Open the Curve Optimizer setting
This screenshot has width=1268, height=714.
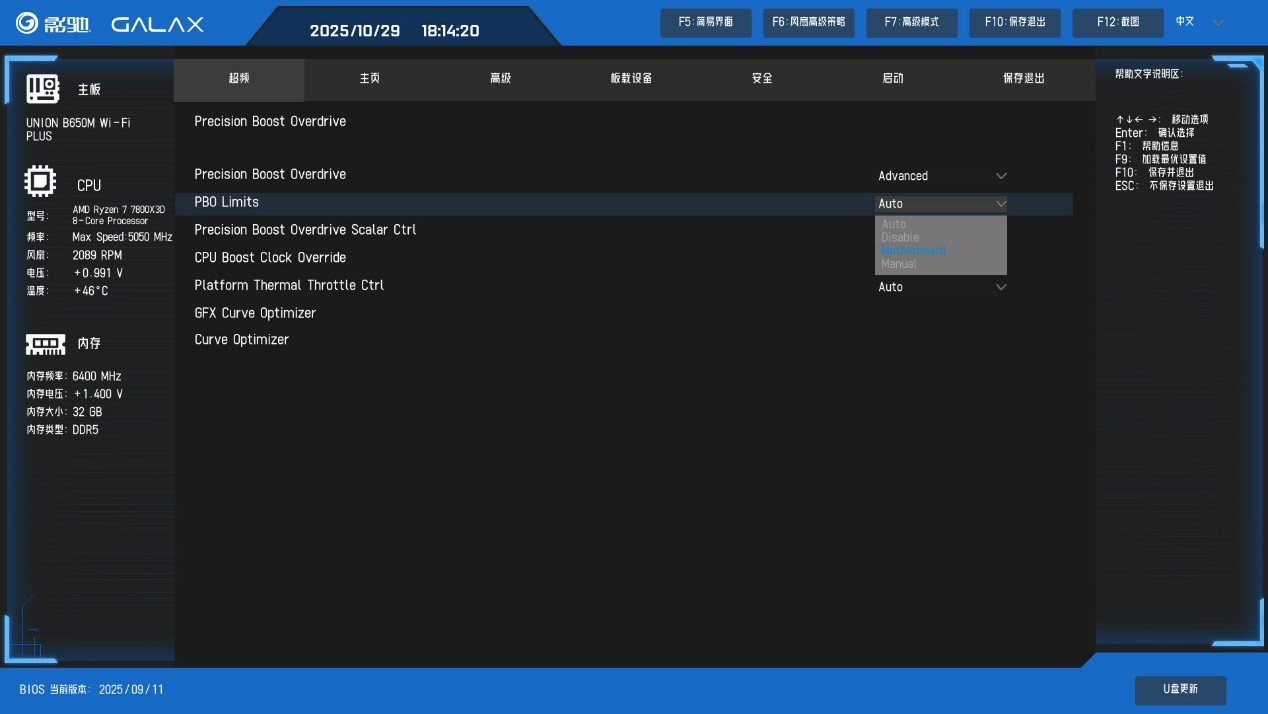click(241, 340)
